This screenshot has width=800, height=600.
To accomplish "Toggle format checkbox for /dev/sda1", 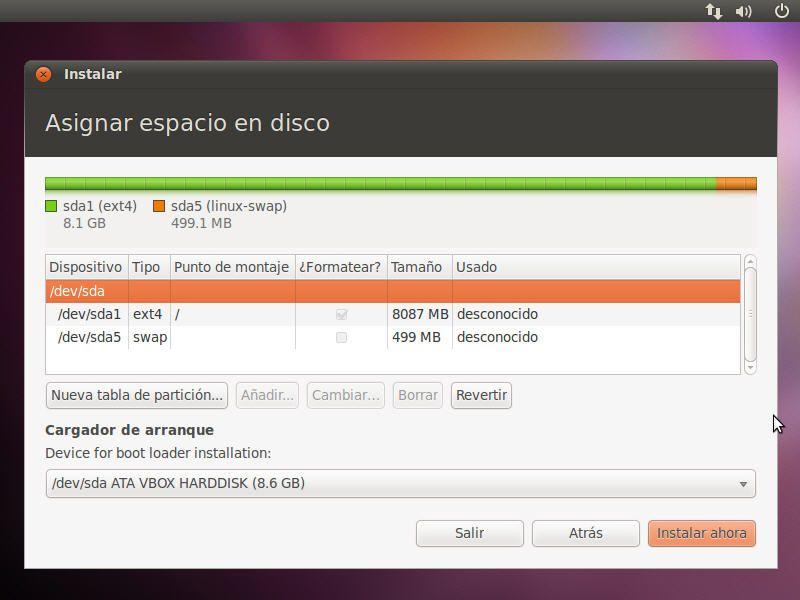I will 341,314.
